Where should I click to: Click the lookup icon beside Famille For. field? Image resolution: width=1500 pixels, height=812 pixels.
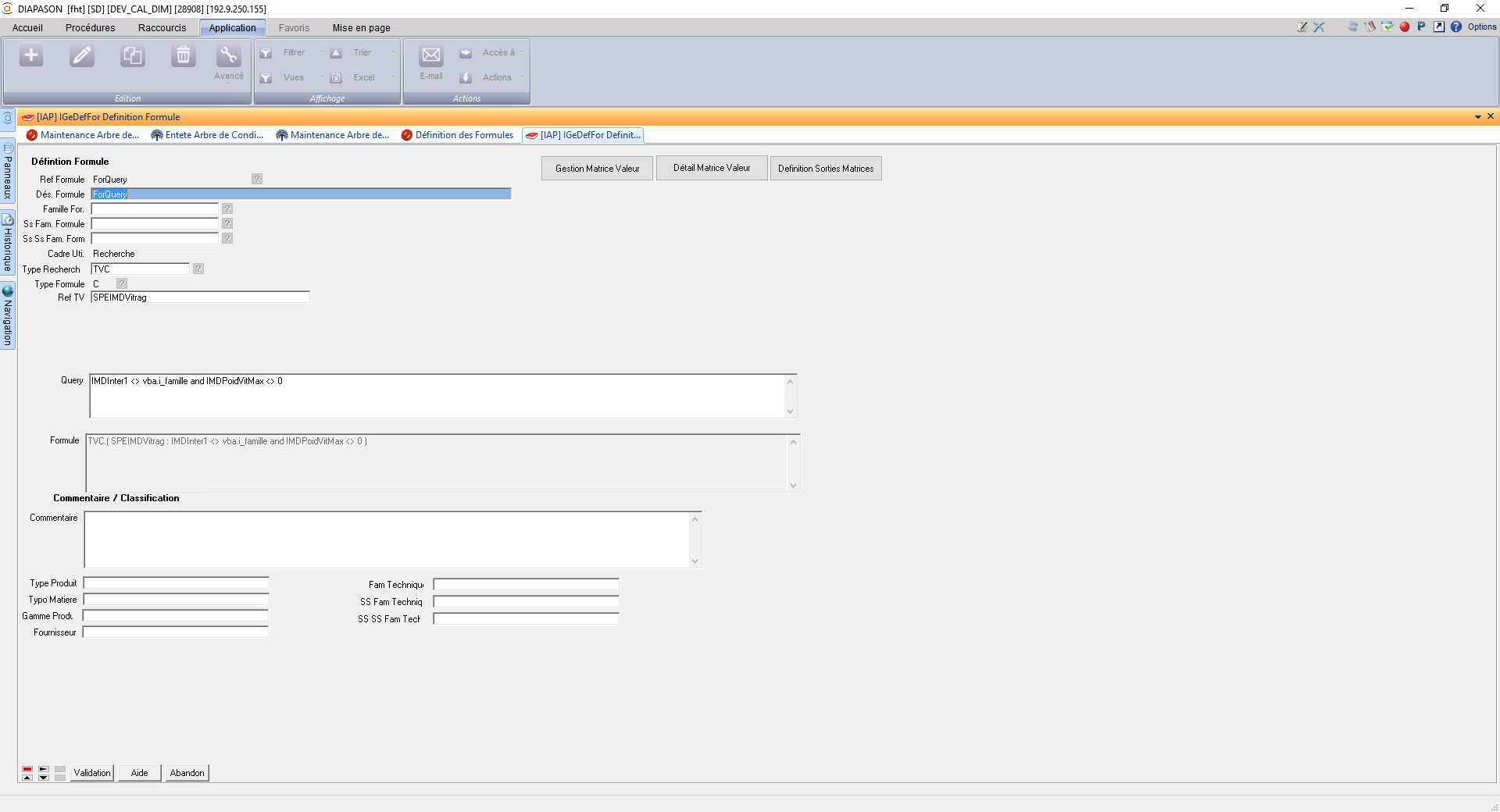tap(227, 208)
